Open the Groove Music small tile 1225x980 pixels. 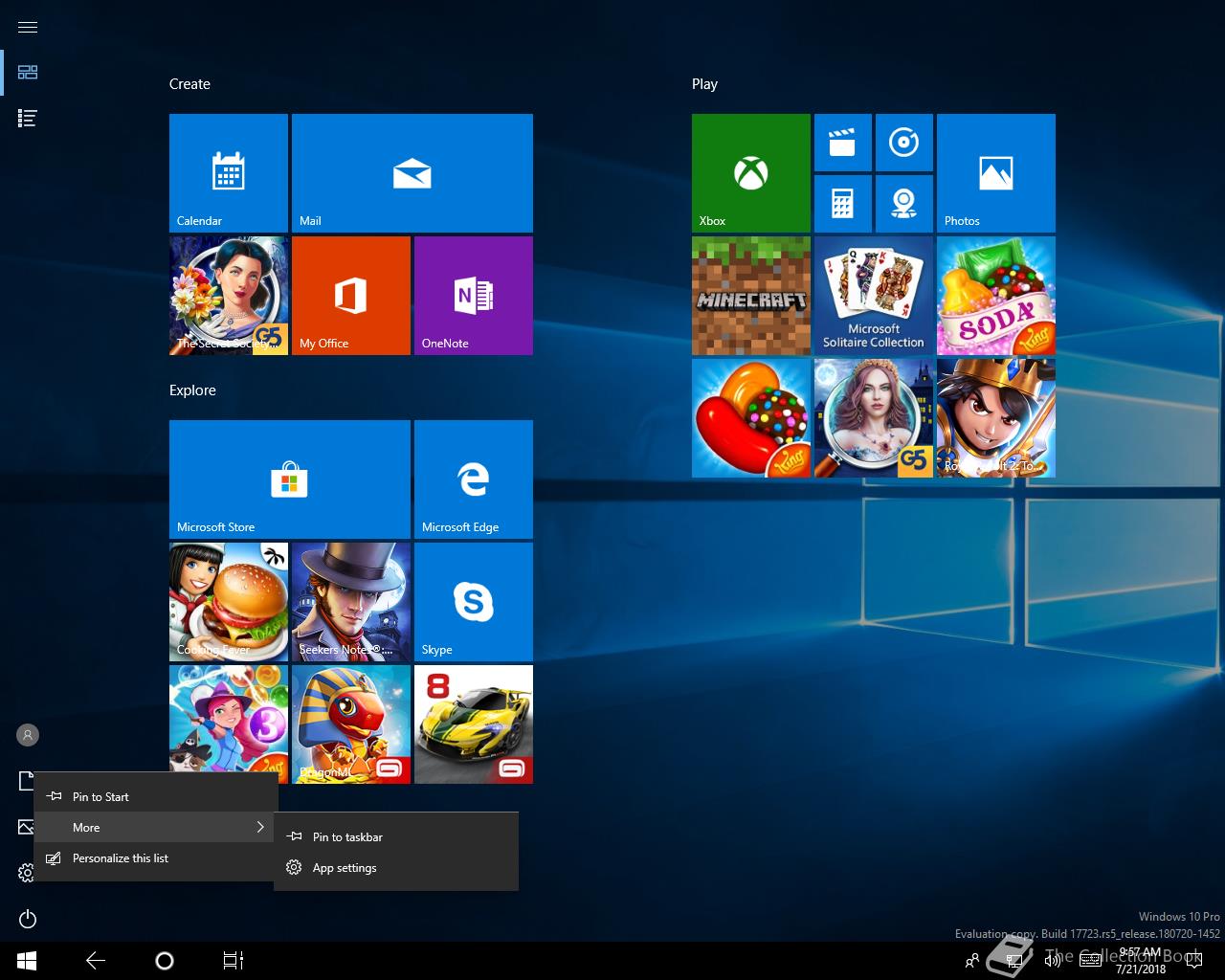click(904, 143)
